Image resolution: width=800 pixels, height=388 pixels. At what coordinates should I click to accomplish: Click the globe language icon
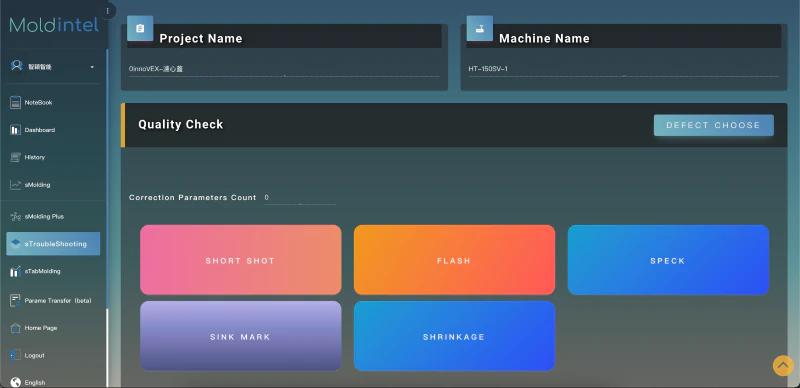click(x=15, y=382)
